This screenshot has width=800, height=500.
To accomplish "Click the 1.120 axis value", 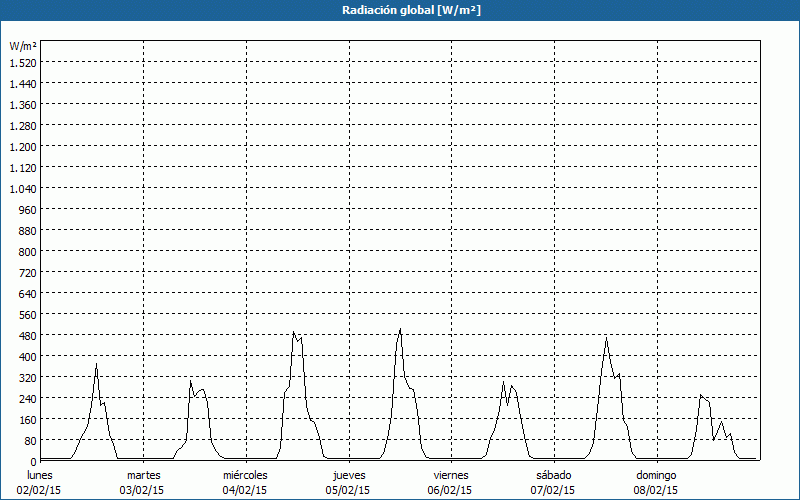I will [x=23, y=168].
